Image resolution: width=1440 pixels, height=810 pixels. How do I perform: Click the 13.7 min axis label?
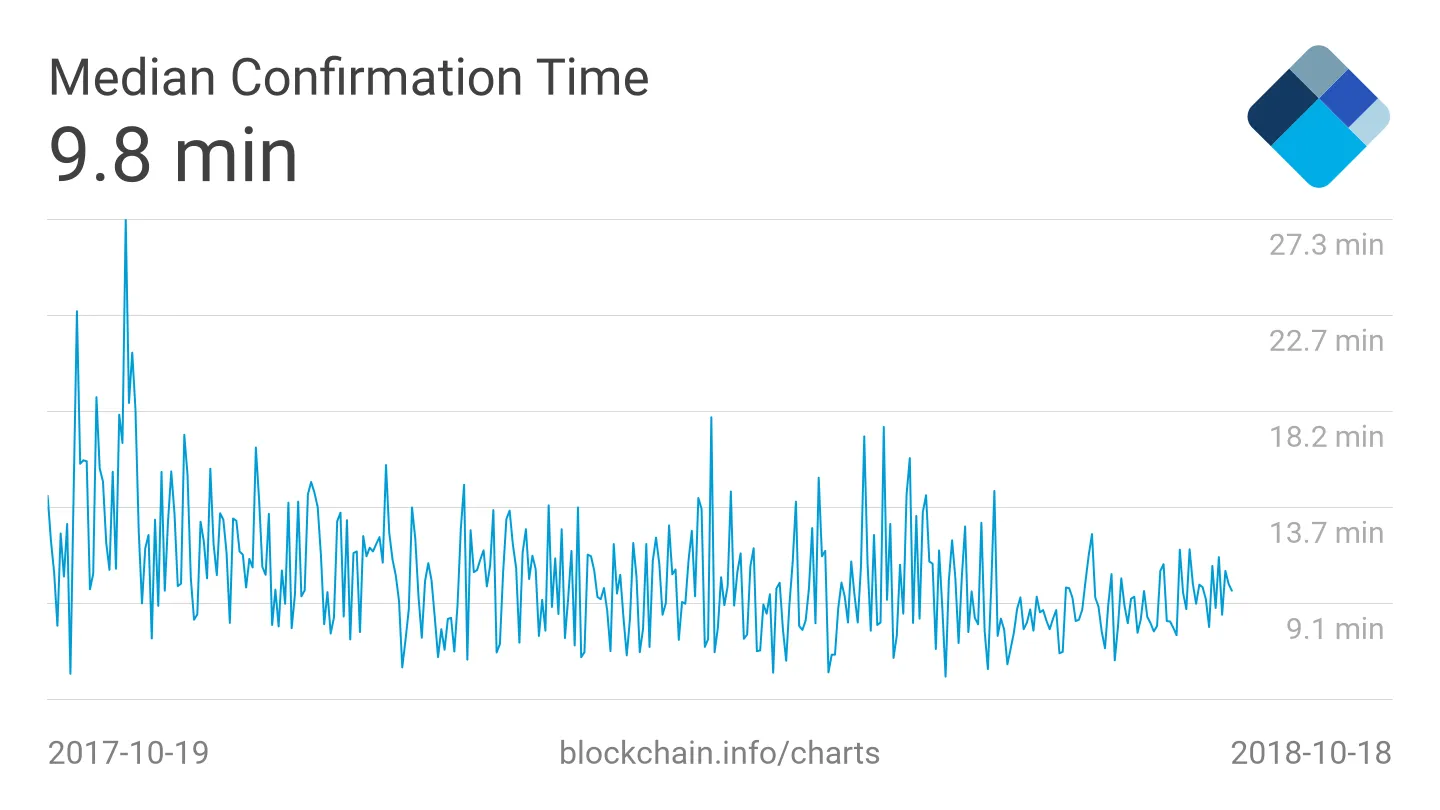1326,532
